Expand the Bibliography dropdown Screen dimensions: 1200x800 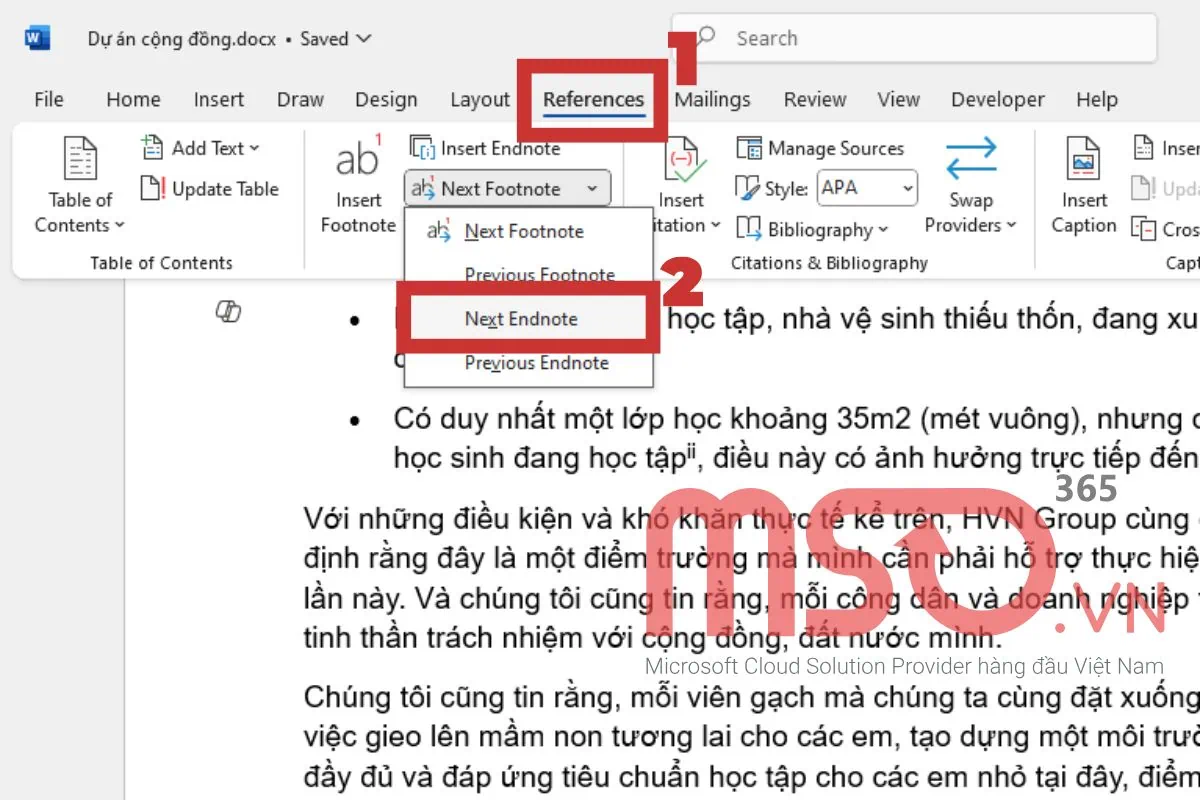coord(883,230)
